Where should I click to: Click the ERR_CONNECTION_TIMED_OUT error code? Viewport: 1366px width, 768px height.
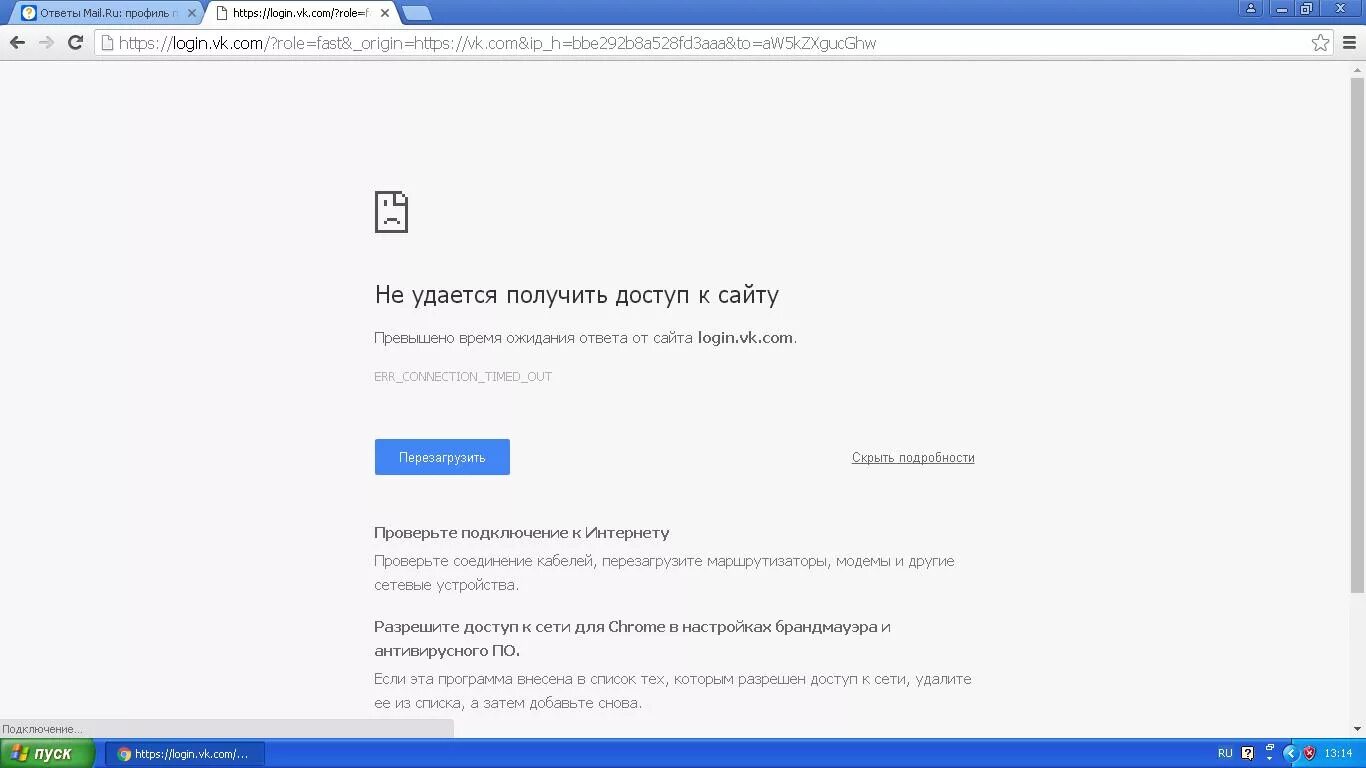[463, 377]
